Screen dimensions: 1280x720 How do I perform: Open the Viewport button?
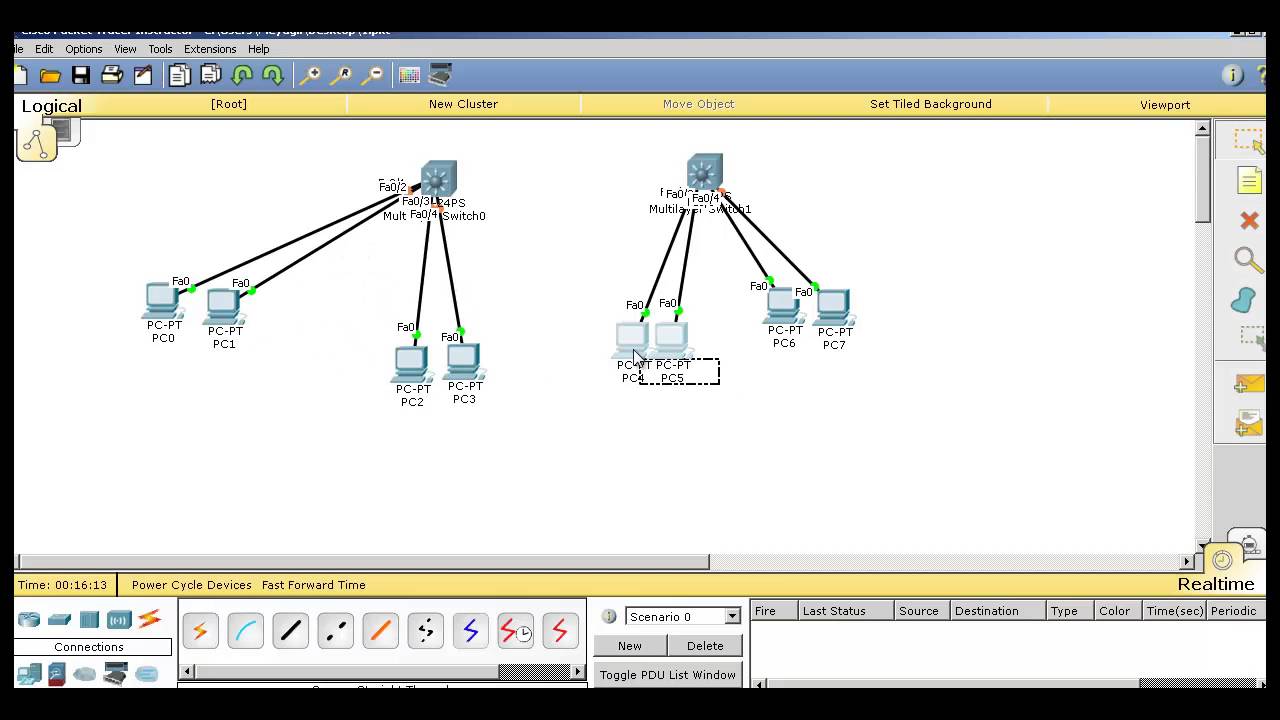(1165, 104)
